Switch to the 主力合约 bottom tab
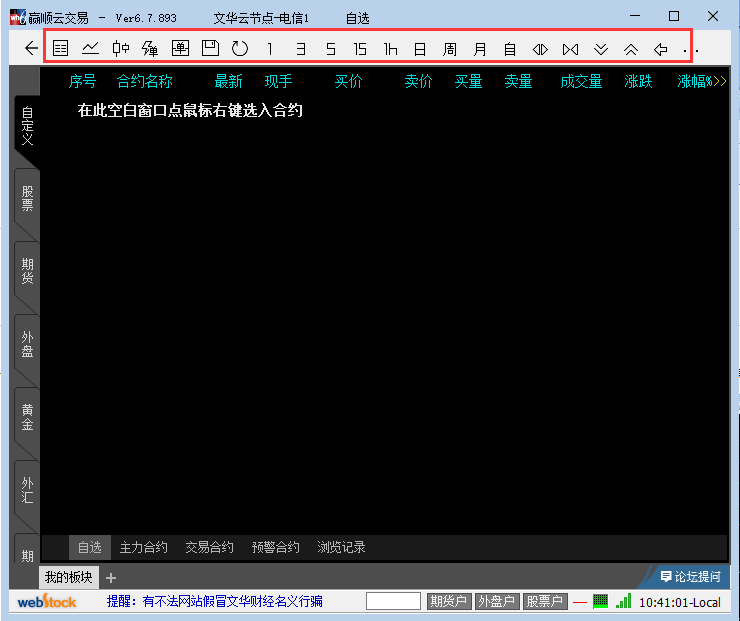Image resolution: width=740 pixels, height=621 pixels. [143, 547]
